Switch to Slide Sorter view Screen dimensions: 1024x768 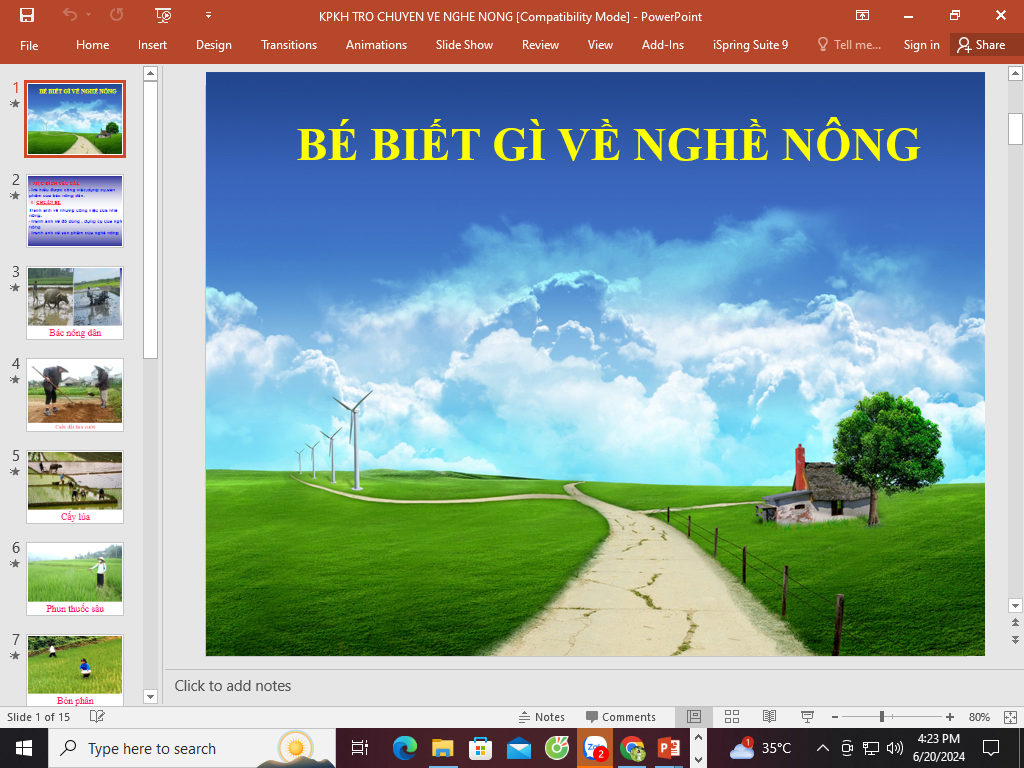click(731, 717)
